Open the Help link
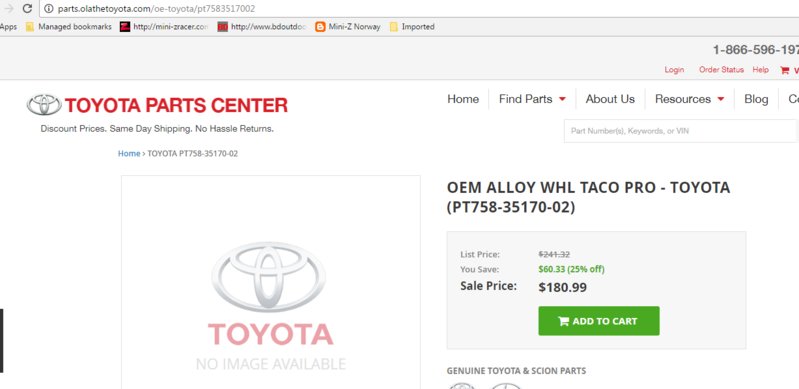The width and height of the screenshot is (799, 389). [760, 70]
